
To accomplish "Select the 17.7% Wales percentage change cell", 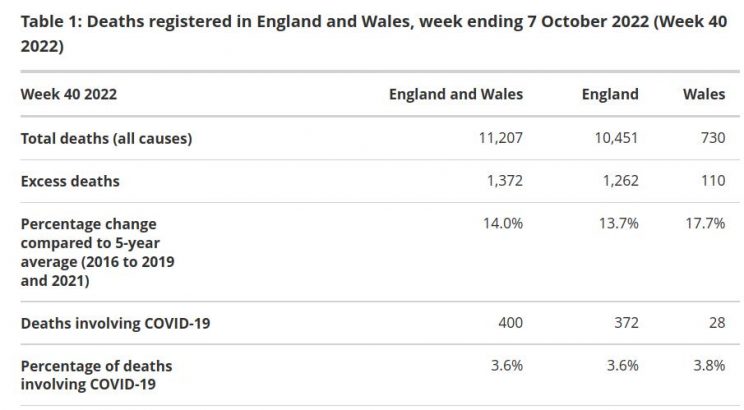I will tap(705, 224).
